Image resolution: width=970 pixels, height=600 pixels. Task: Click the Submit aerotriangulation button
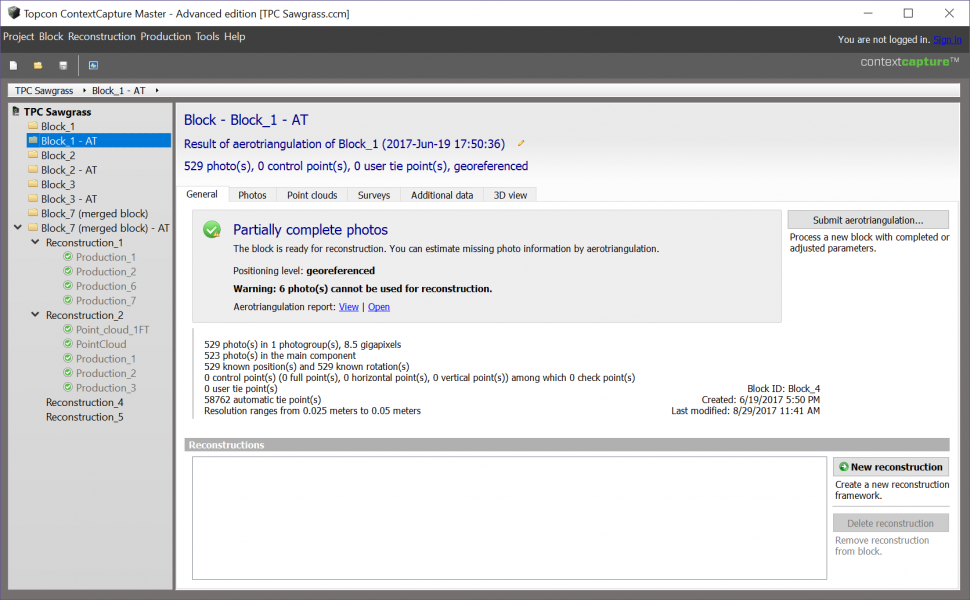pos(868,220)
